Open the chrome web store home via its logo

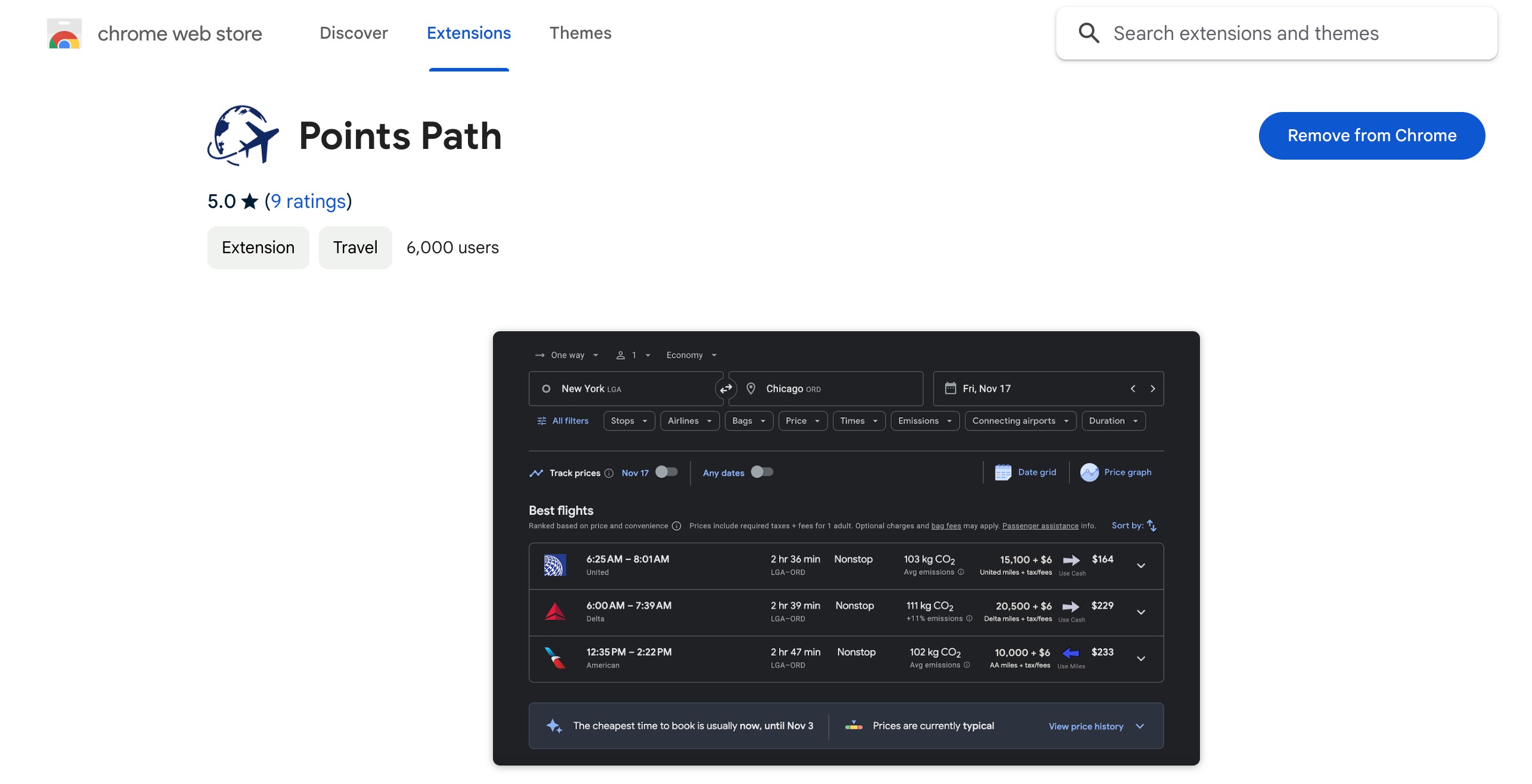pos(63,33)
